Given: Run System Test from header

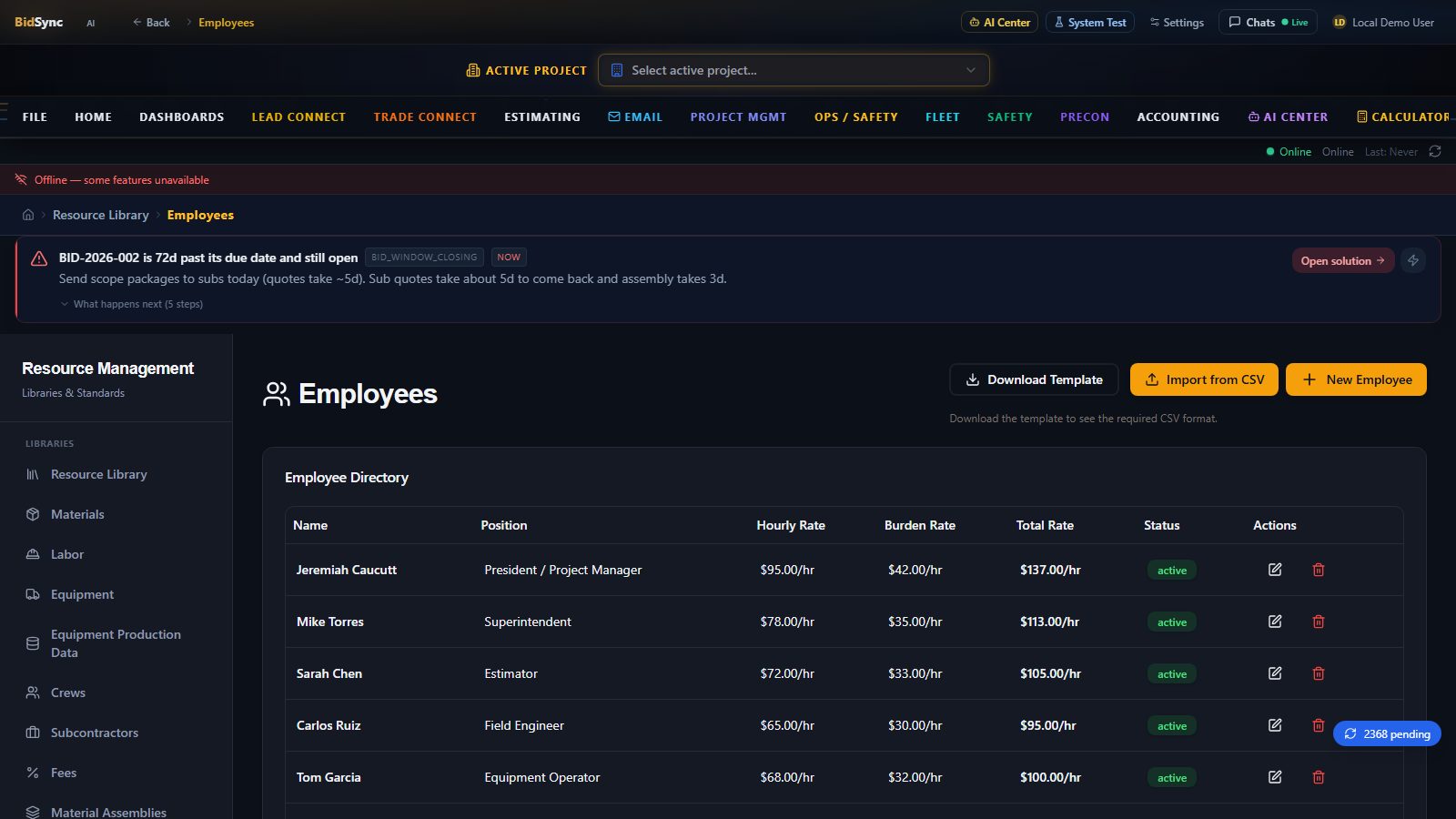Looking at the screenshot, I should [x=1090, y=22].
